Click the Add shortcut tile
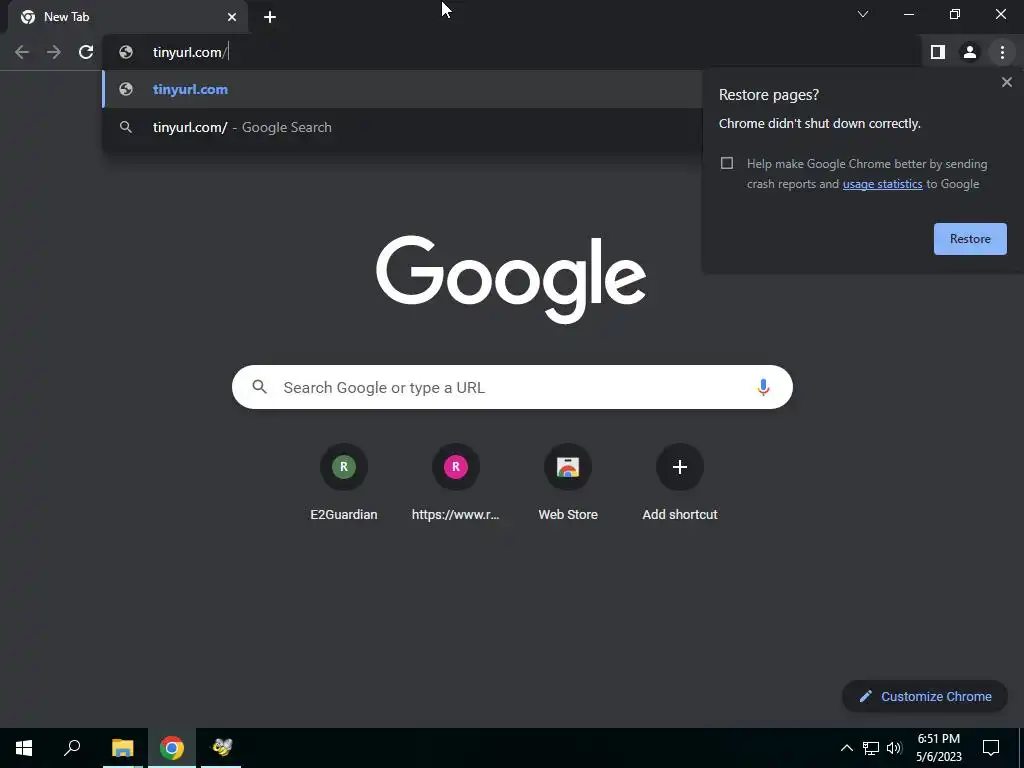This screenshot has height=768, width=1024. [x=680, y=483]
